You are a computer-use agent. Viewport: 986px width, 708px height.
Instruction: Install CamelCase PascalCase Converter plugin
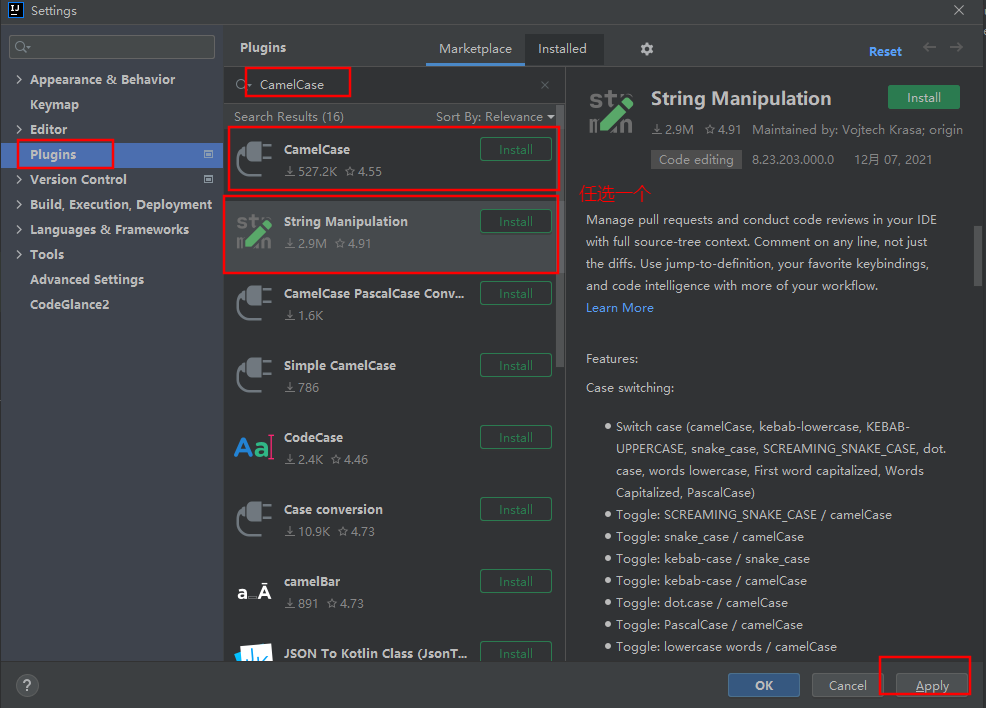pyautogui.click(x=516, y=294)
